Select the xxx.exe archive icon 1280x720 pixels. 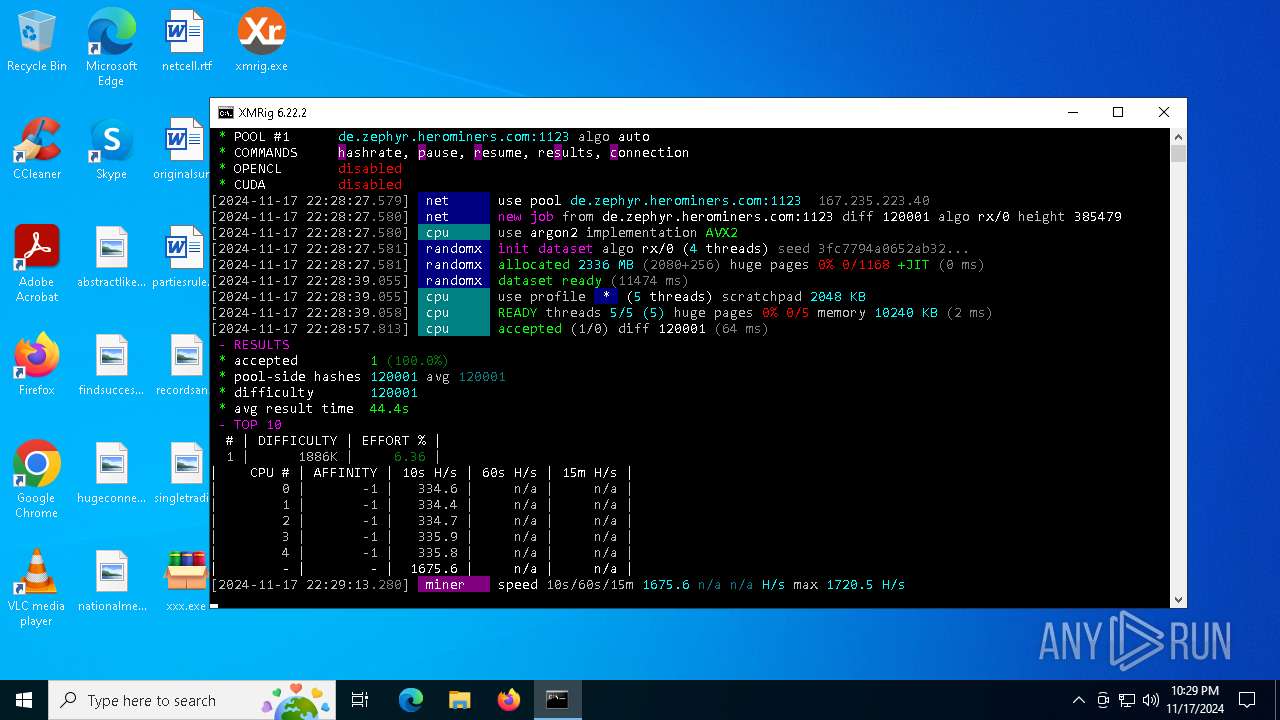click(x=186, y=582)
